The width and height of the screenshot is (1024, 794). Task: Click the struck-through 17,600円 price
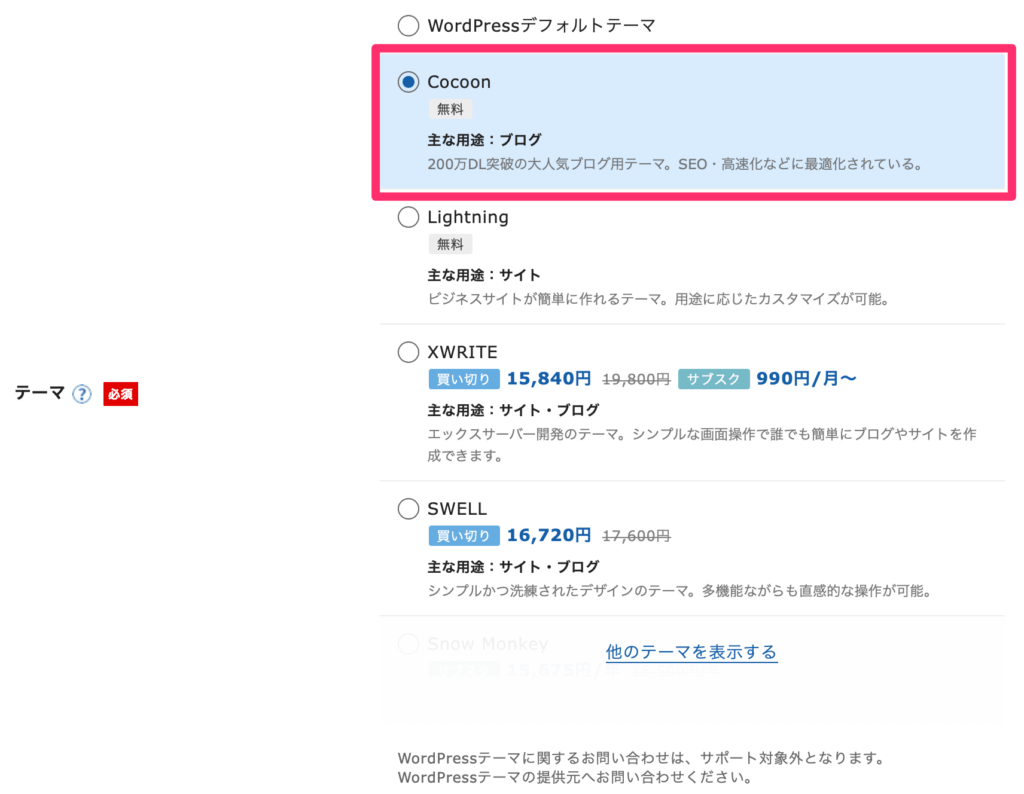tap(636, 536)
